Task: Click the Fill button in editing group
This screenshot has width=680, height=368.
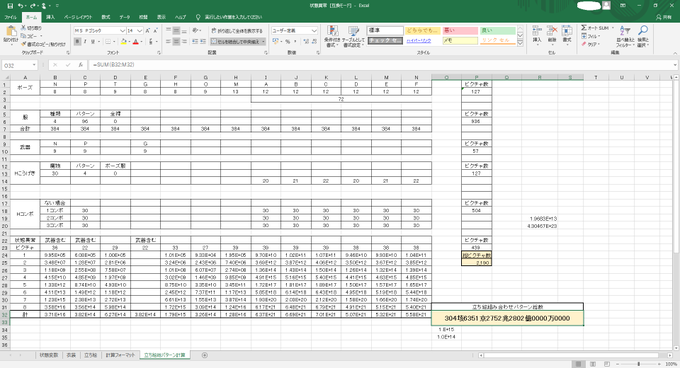Action: (x=590, y=36)
